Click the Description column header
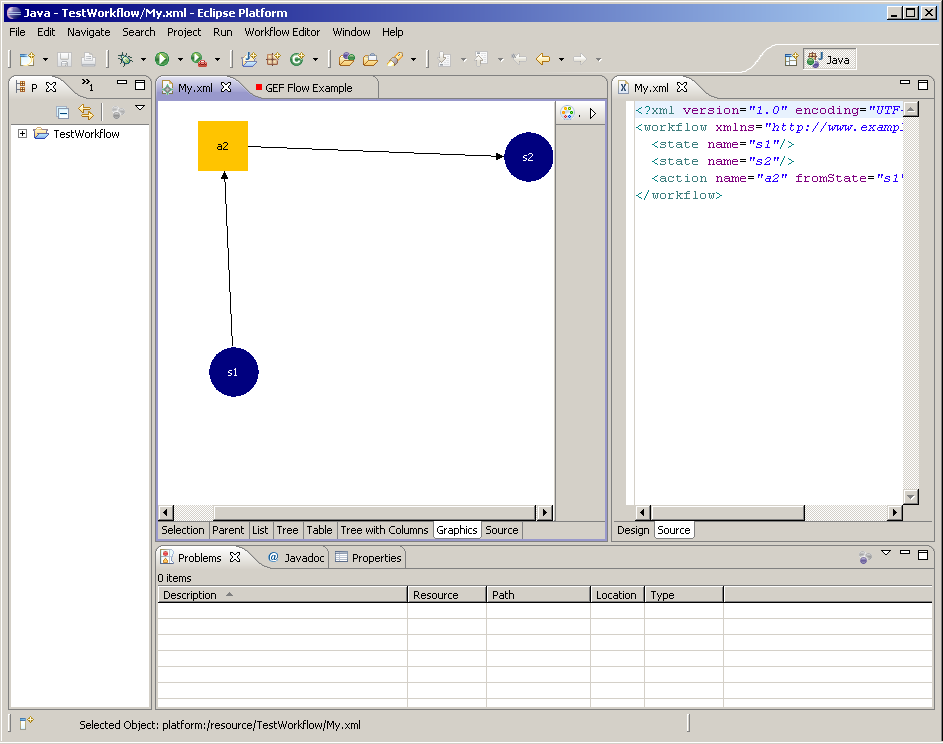The image size is (943, 744). (x=190, y=595)
